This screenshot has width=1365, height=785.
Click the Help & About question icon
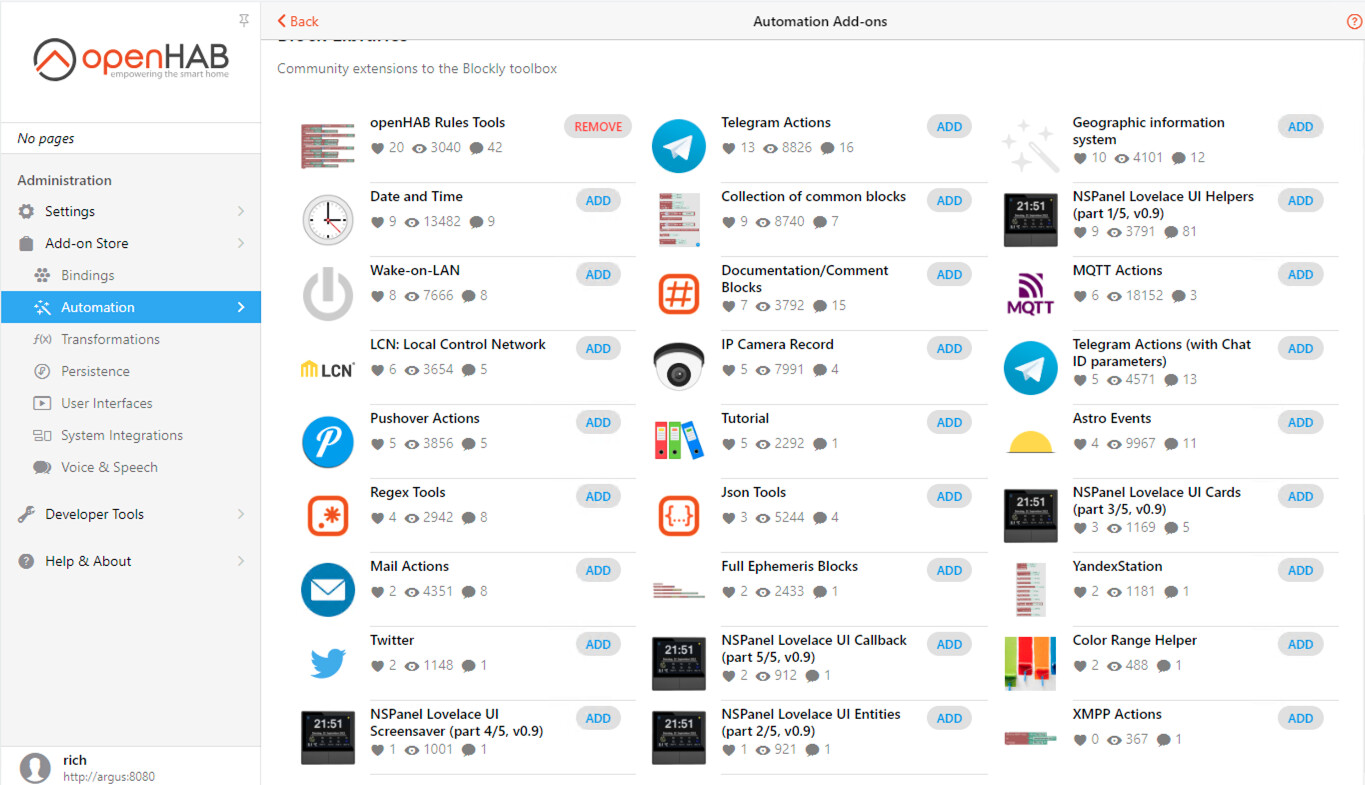(27, 562)
